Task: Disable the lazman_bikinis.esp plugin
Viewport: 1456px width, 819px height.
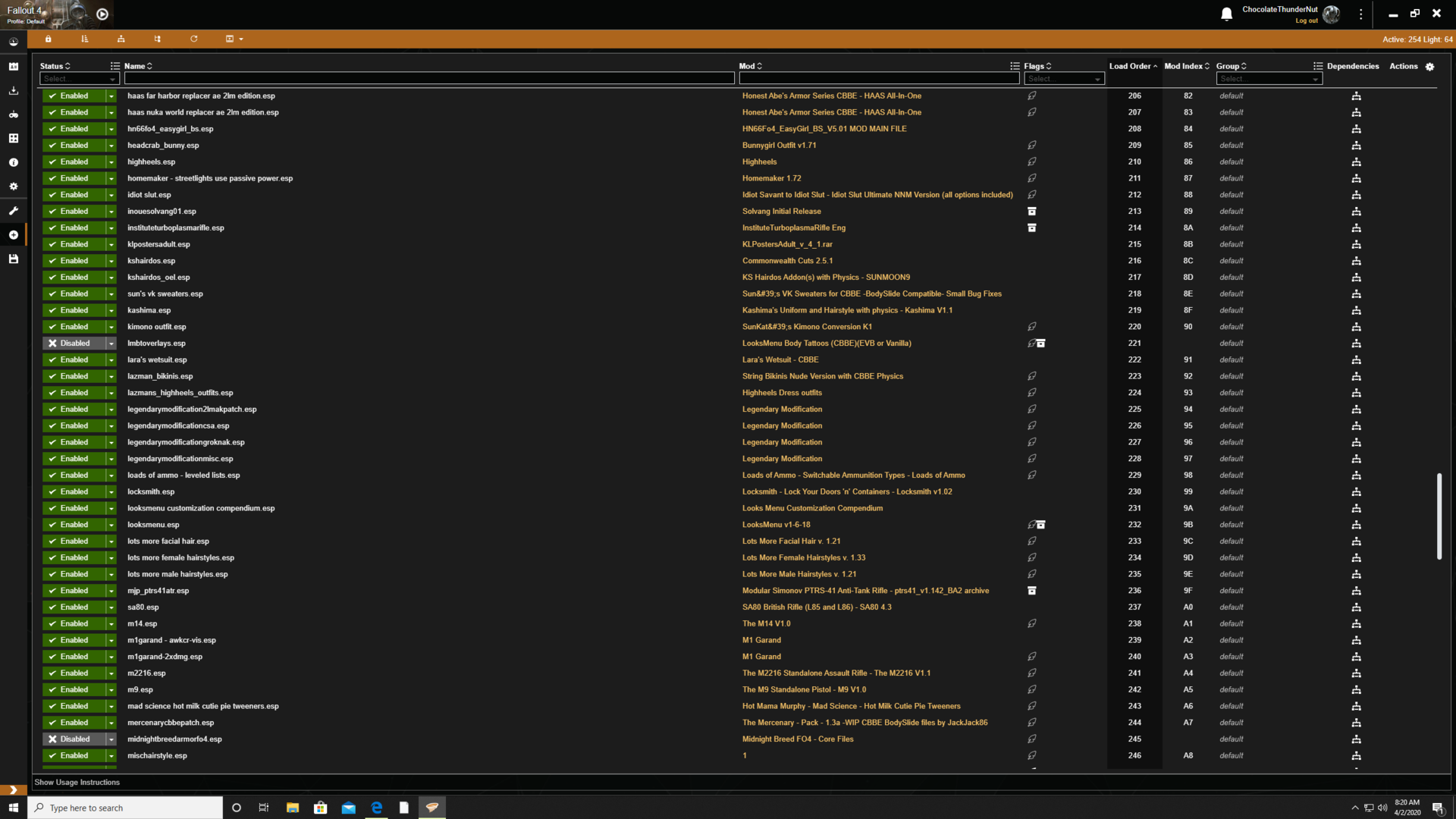Action: pos(74,377)
